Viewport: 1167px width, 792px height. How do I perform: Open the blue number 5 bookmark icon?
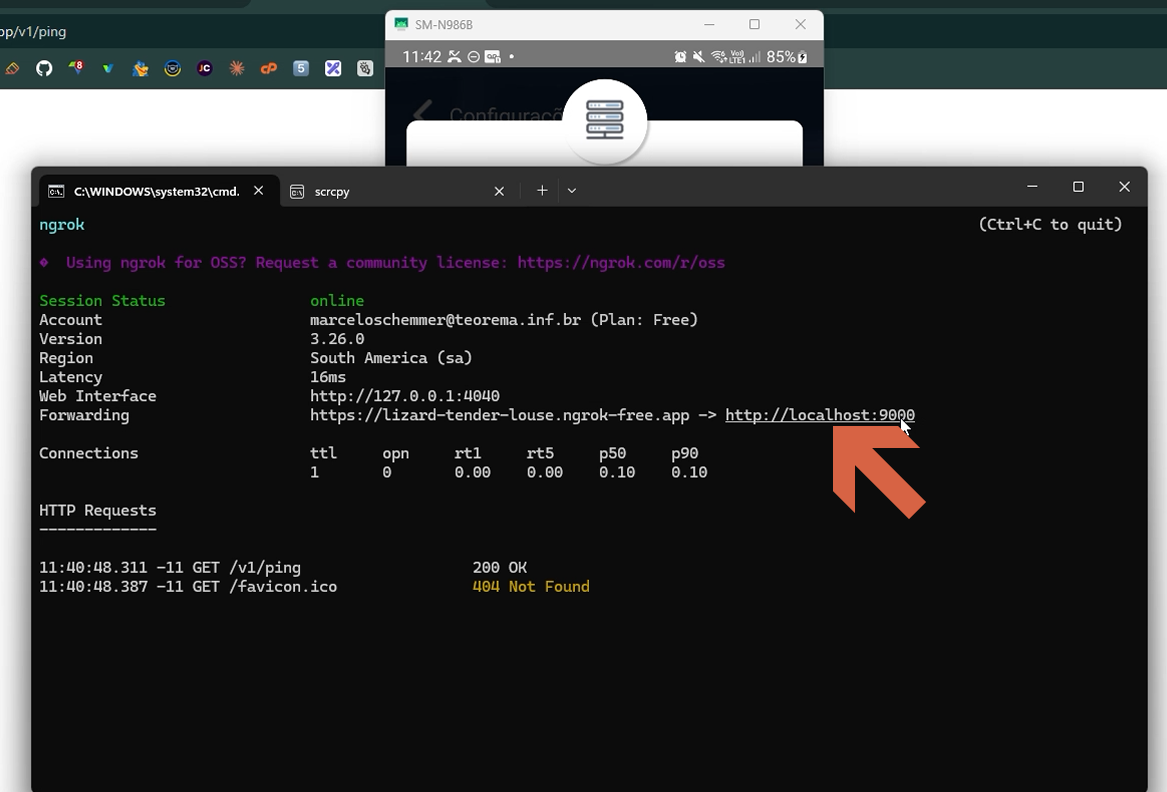click(x=301, y=68)
